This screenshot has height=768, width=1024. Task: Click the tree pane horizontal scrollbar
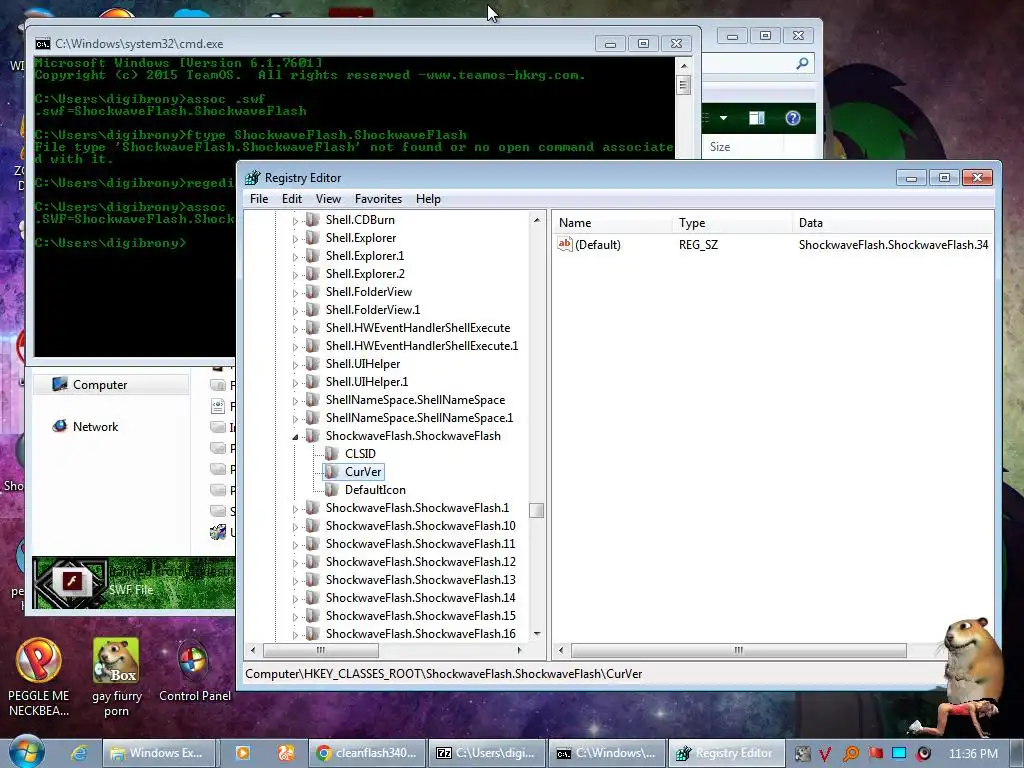321,650
